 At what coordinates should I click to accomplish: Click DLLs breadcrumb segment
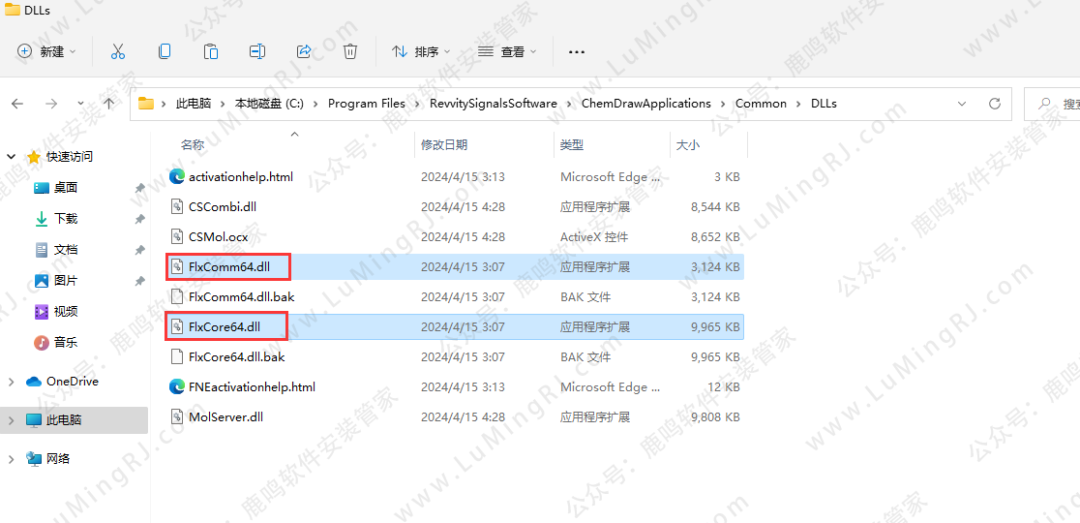[824, 103]
